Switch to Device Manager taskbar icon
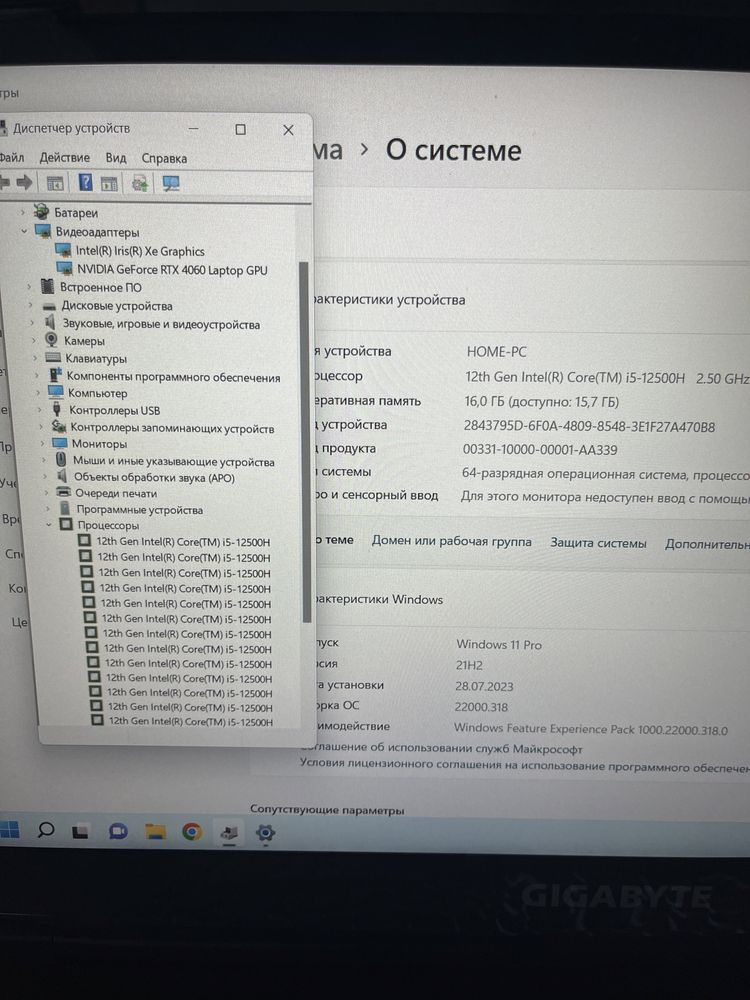This screenshot has height=1000, width=750. [x=229, y=832]
